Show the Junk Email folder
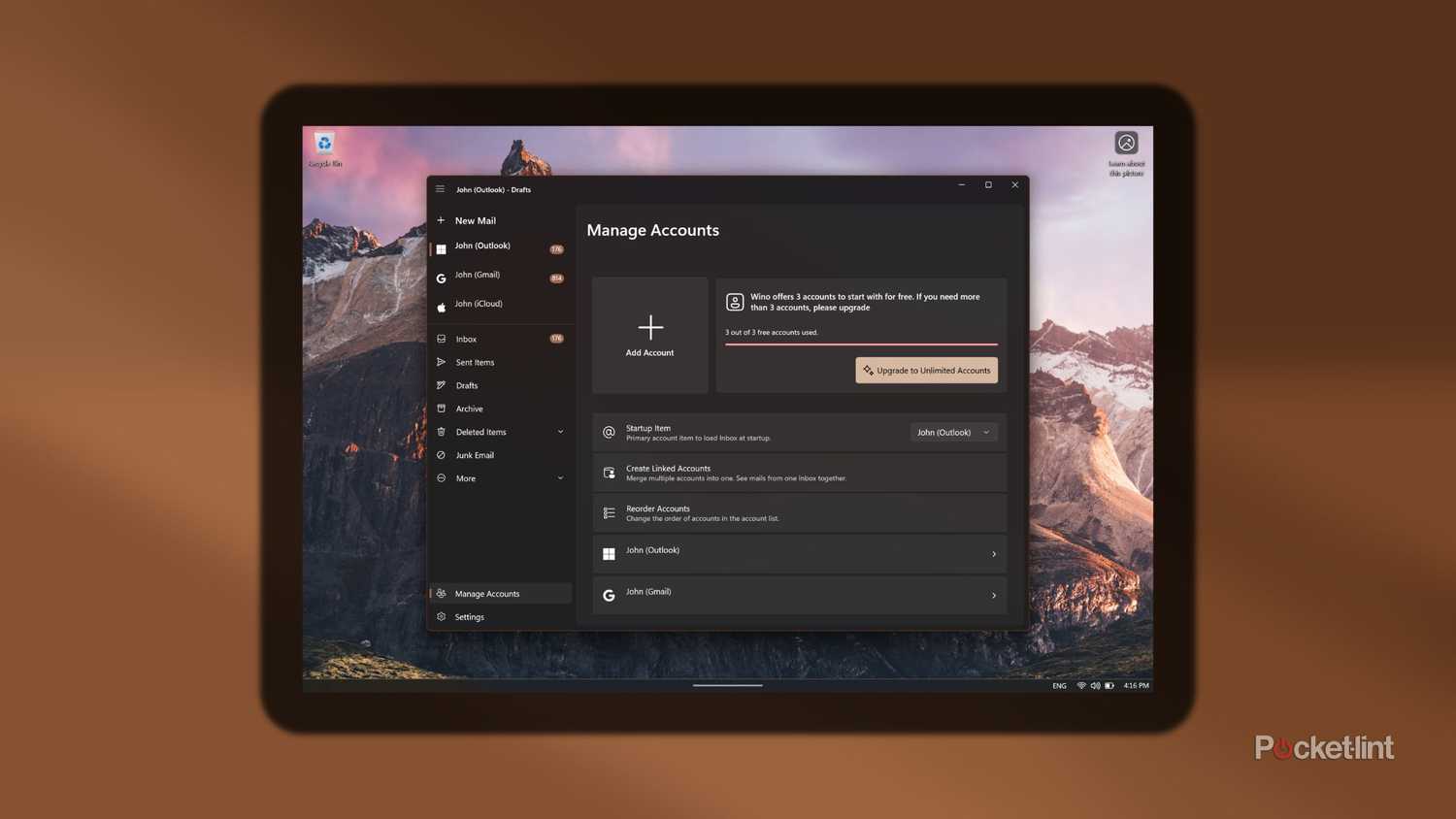The image size is (1456, 819). [501, 455]
